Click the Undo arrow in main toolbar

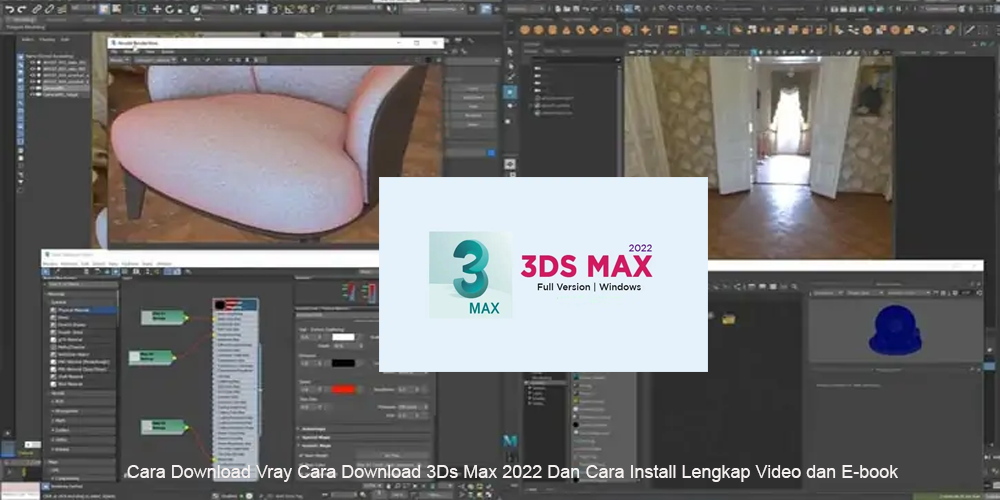[x=10, y=10]
